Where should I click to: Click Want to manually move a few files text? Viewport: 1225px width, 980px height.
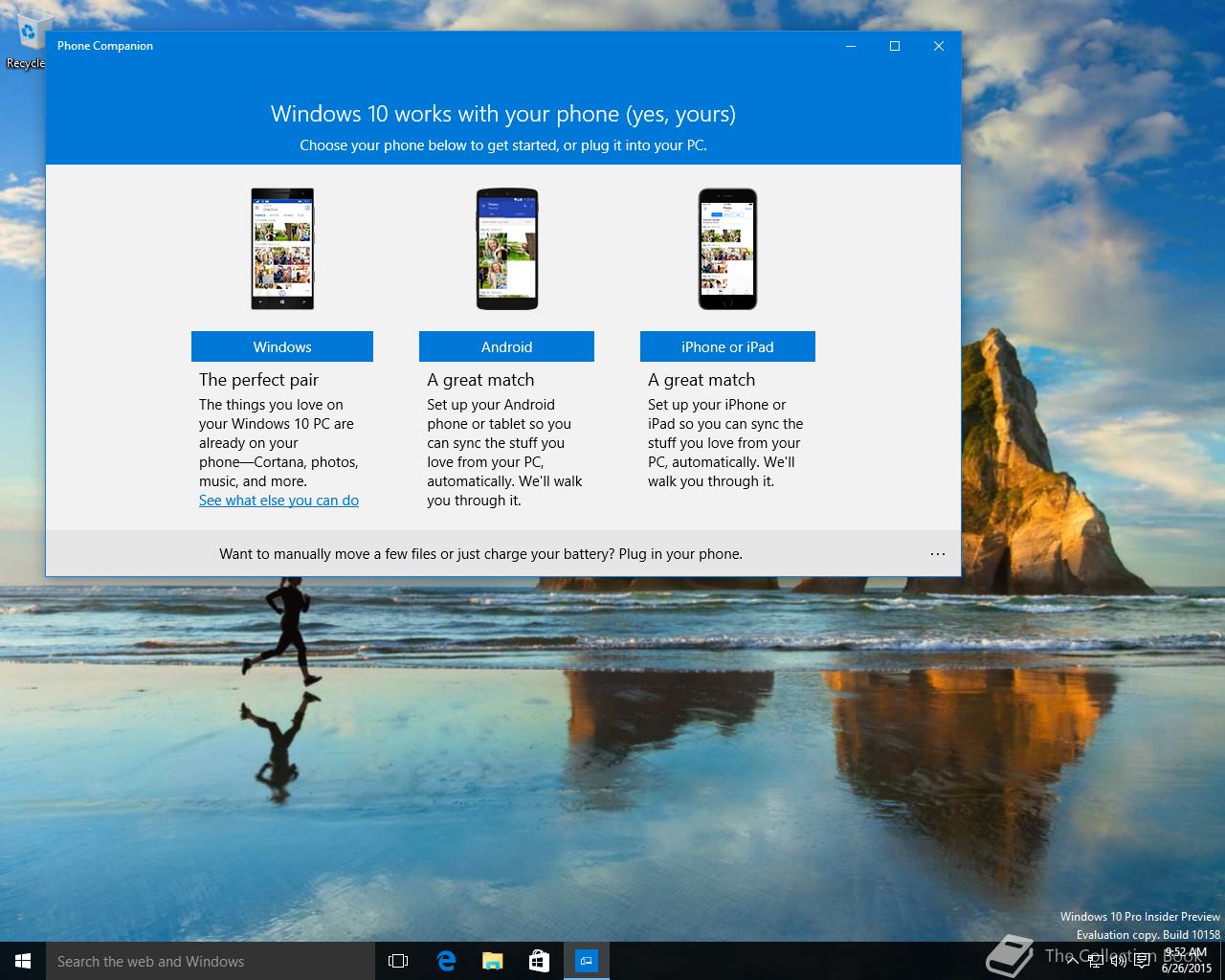[480, 554]
